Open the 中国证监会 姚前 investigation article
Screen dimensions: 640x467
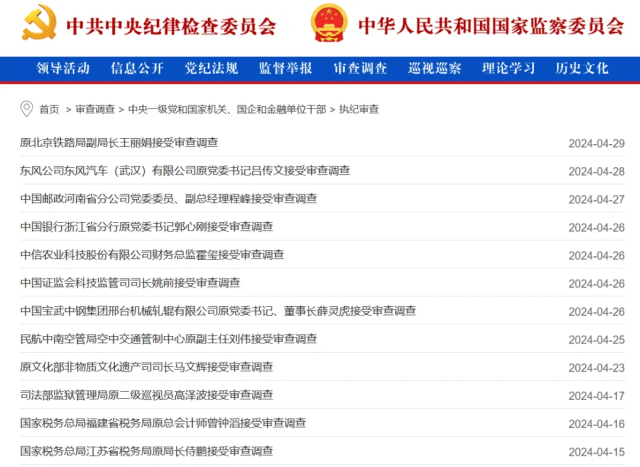pos(130,283)
